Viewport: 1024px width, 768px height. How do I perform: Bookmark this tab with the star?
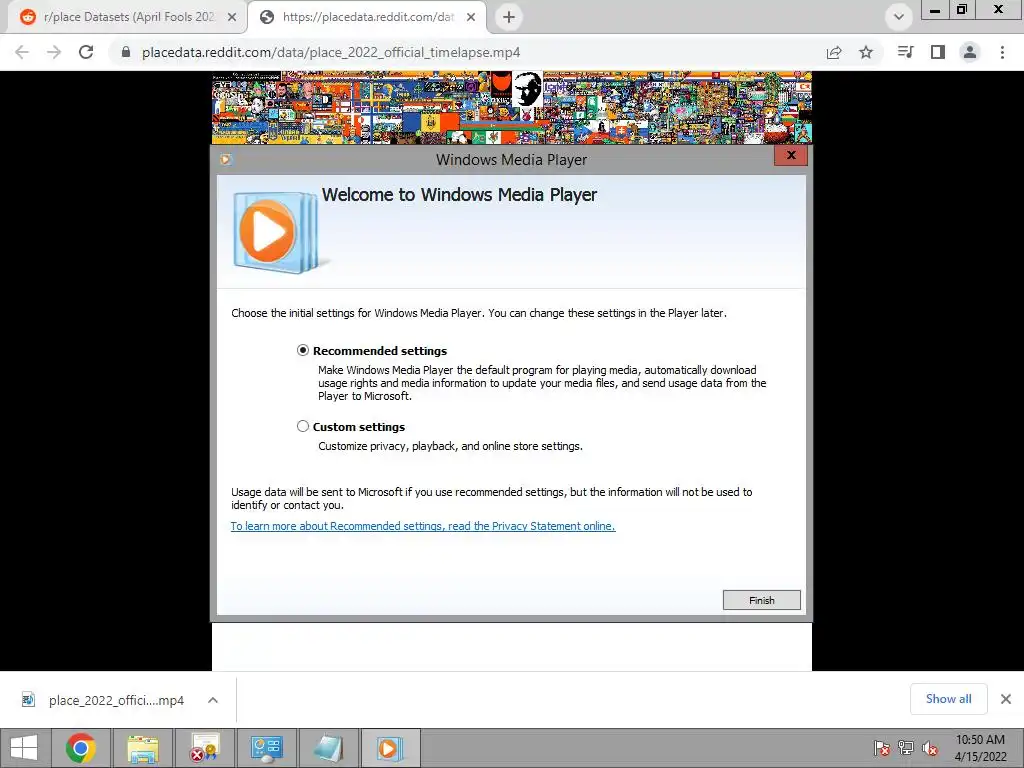pyautogui.click(x=866, y=52)
